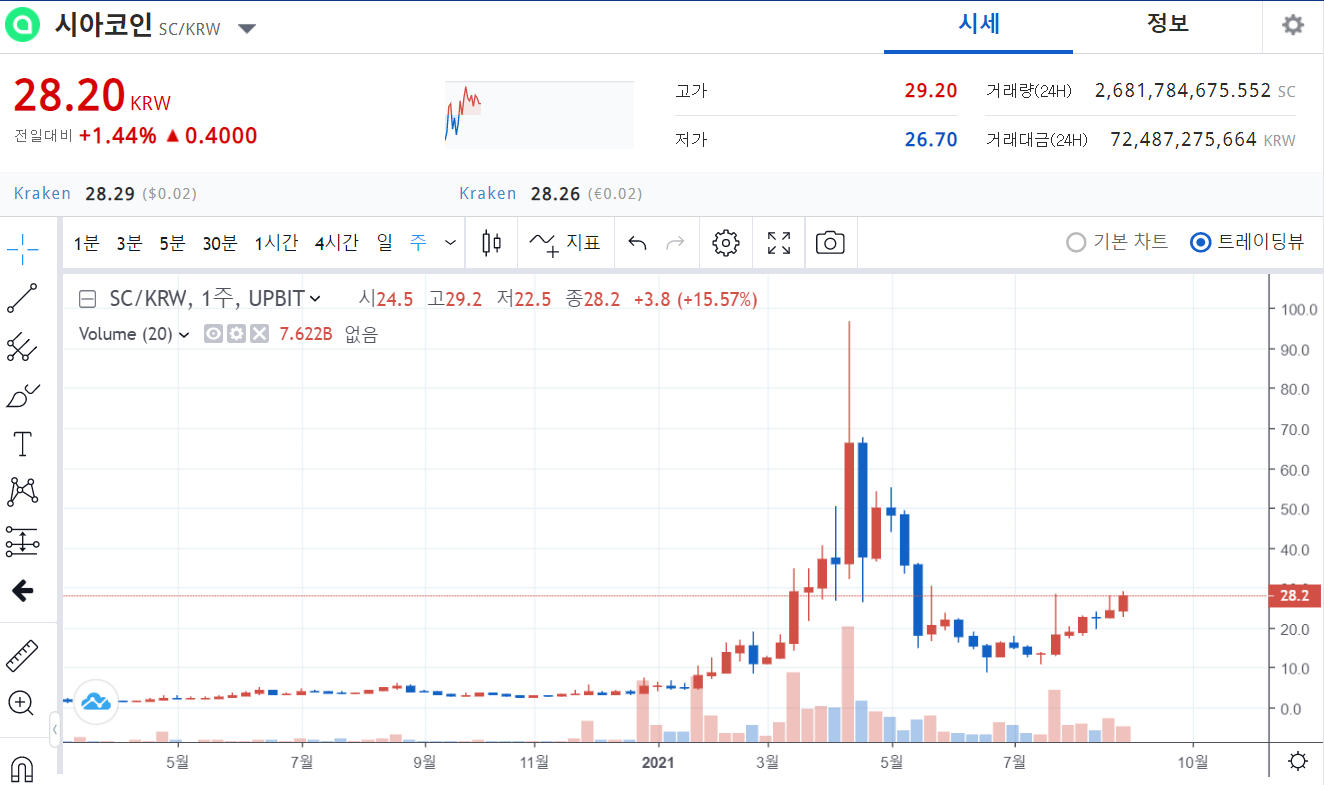Expand the Volume (20) indicator chevron
This screenshot has width=1324, height=785.
tap(184, 335)
